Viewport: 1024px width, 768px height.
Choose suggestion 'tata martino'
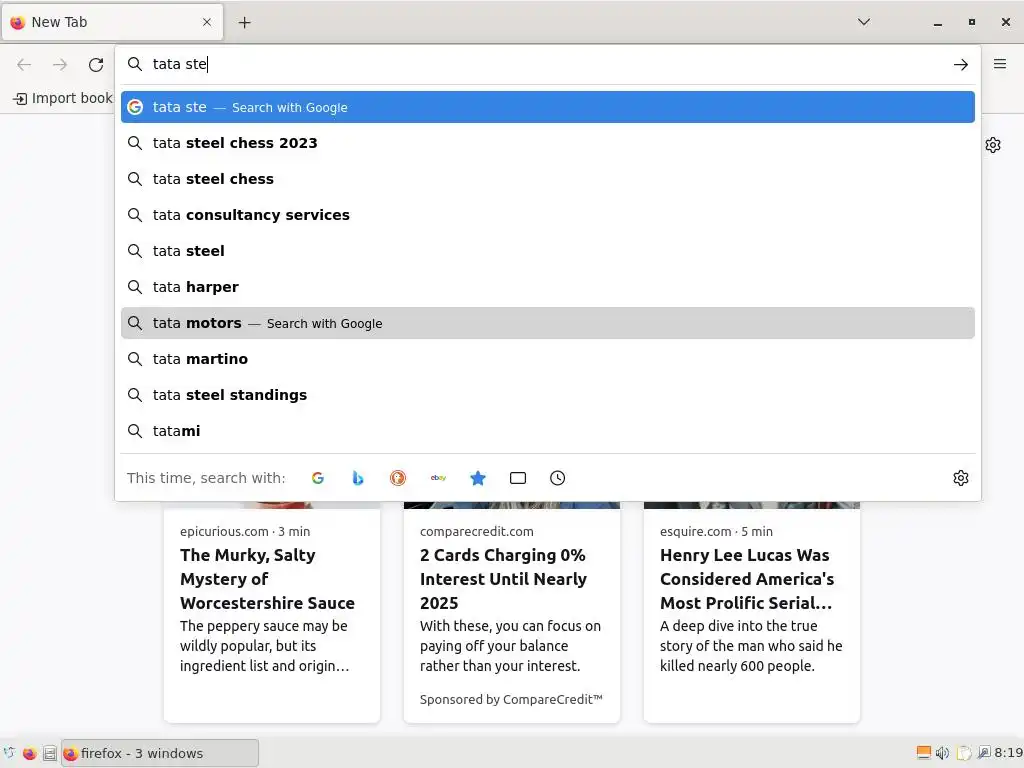coord(547,359)
